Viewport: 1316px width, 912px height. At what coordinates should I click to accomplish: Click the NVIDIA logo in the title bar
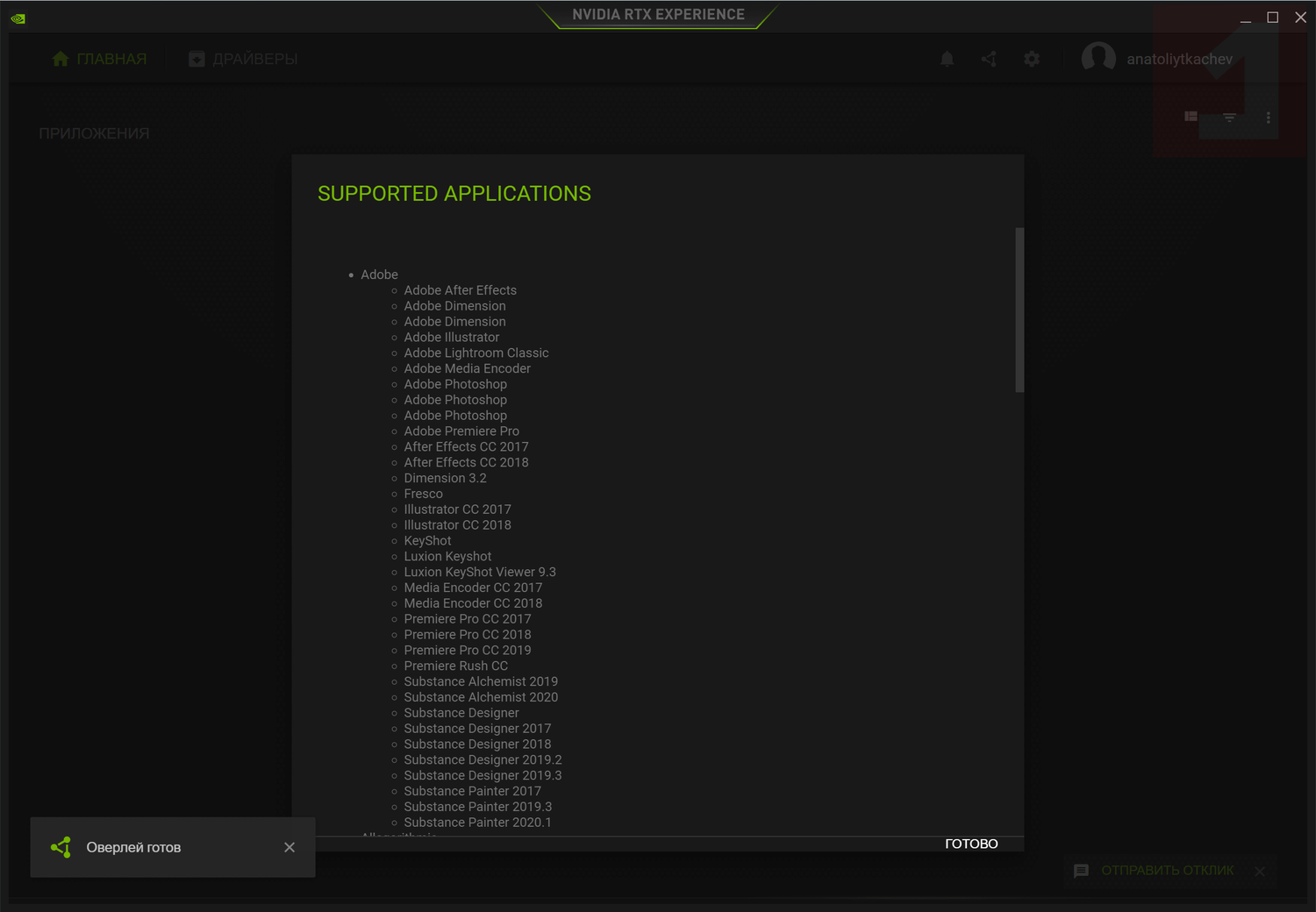click(18, 18)
